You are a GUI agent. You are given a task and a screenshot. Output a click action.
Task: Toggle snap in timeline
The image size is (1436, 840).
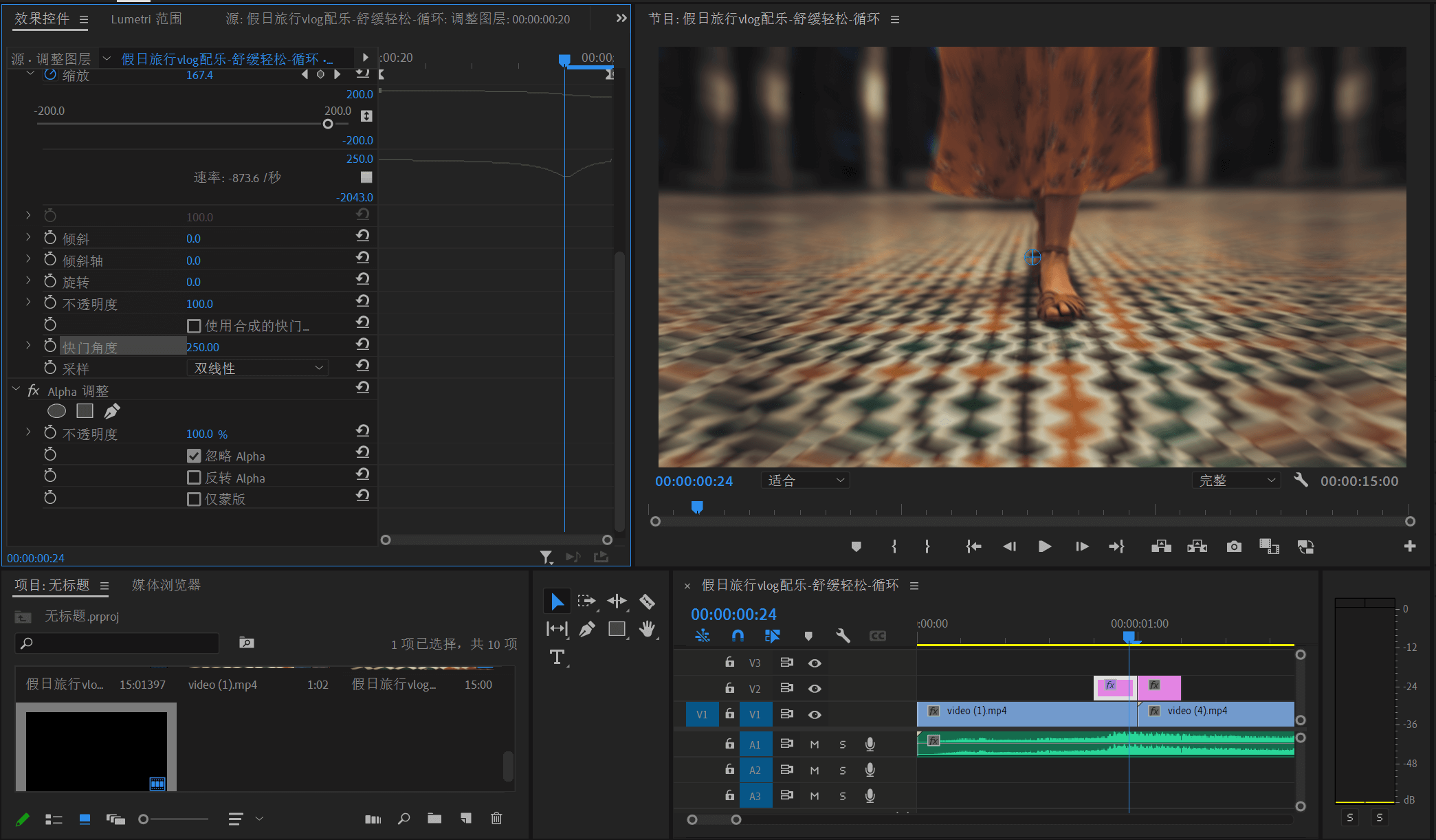(738, 636)
